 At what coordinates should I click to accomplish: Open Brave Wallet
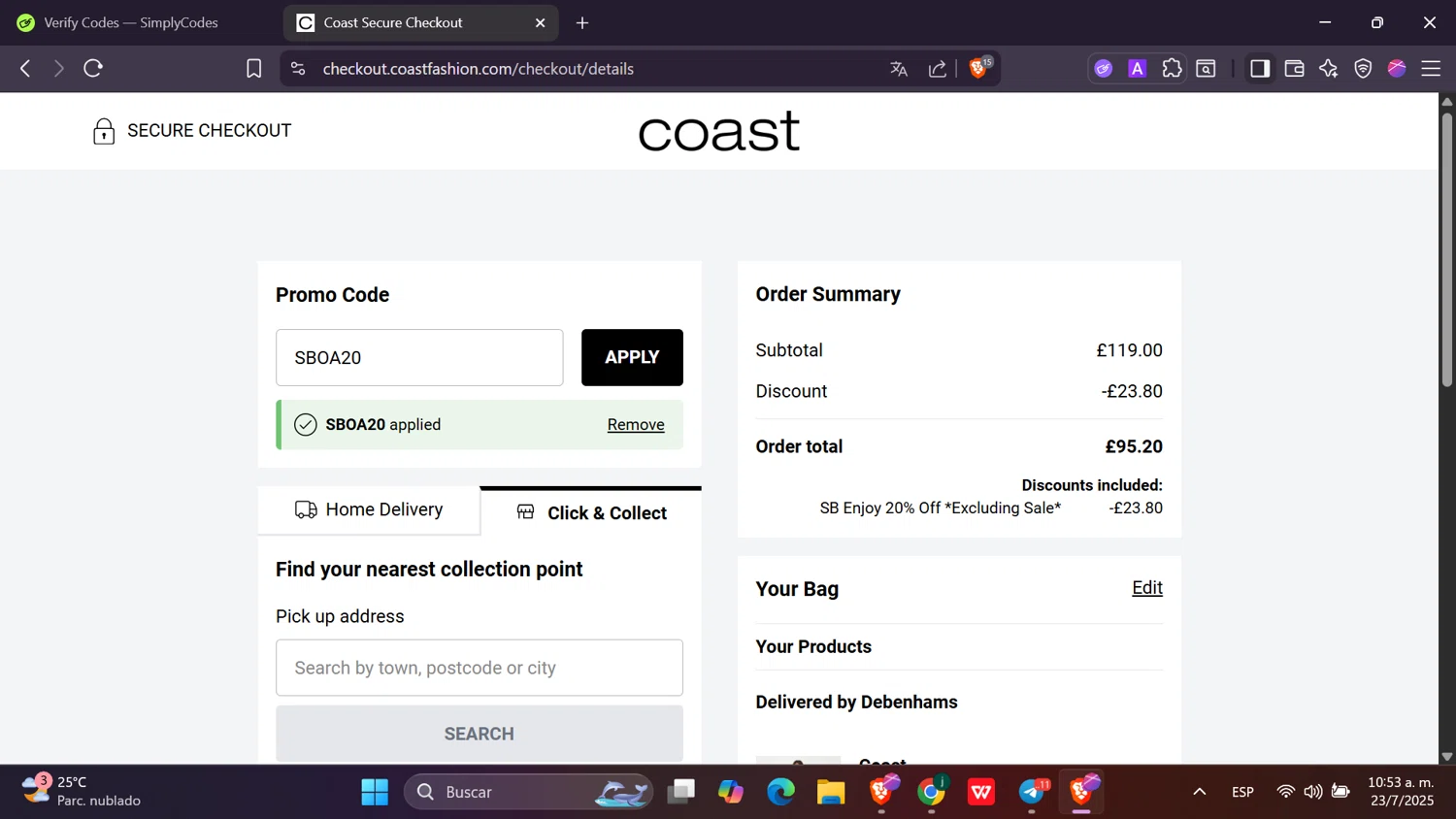[1294, 68]
